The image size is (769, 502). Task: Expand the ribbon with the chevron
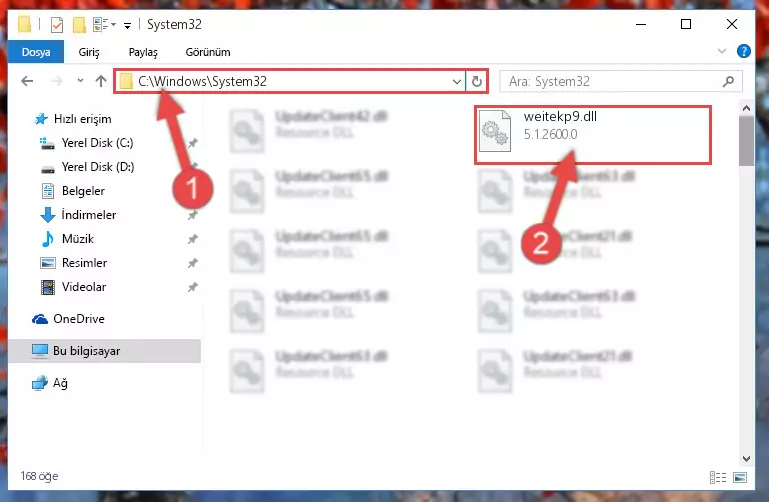[x=721, y=51]
